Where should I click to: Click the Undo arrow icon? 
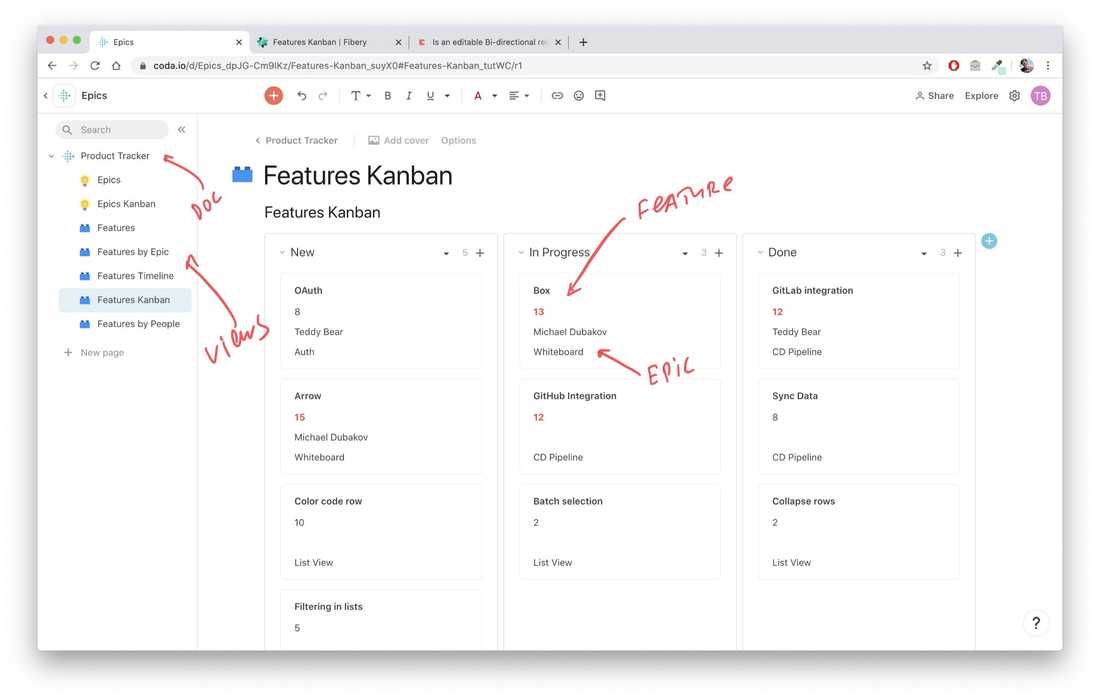click(x=302, y=95)
